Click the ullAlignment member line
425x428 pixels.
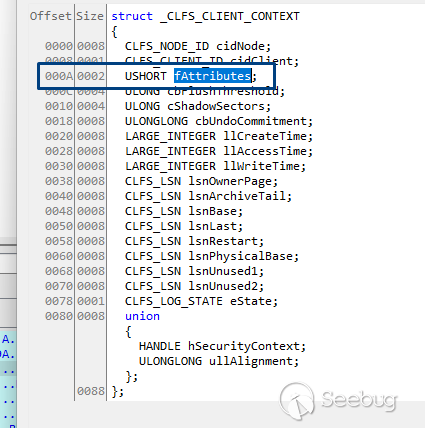coord(219,361)
